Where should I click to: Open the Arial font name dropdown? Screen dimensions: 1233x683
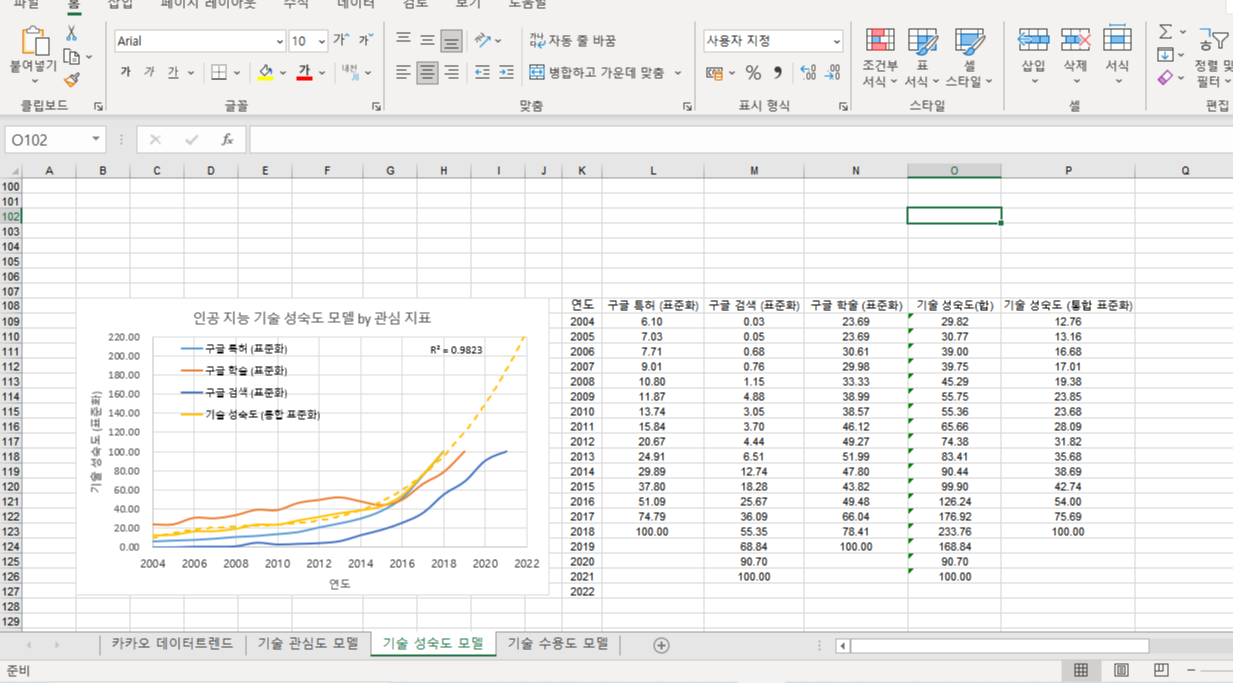pos(279,41)
